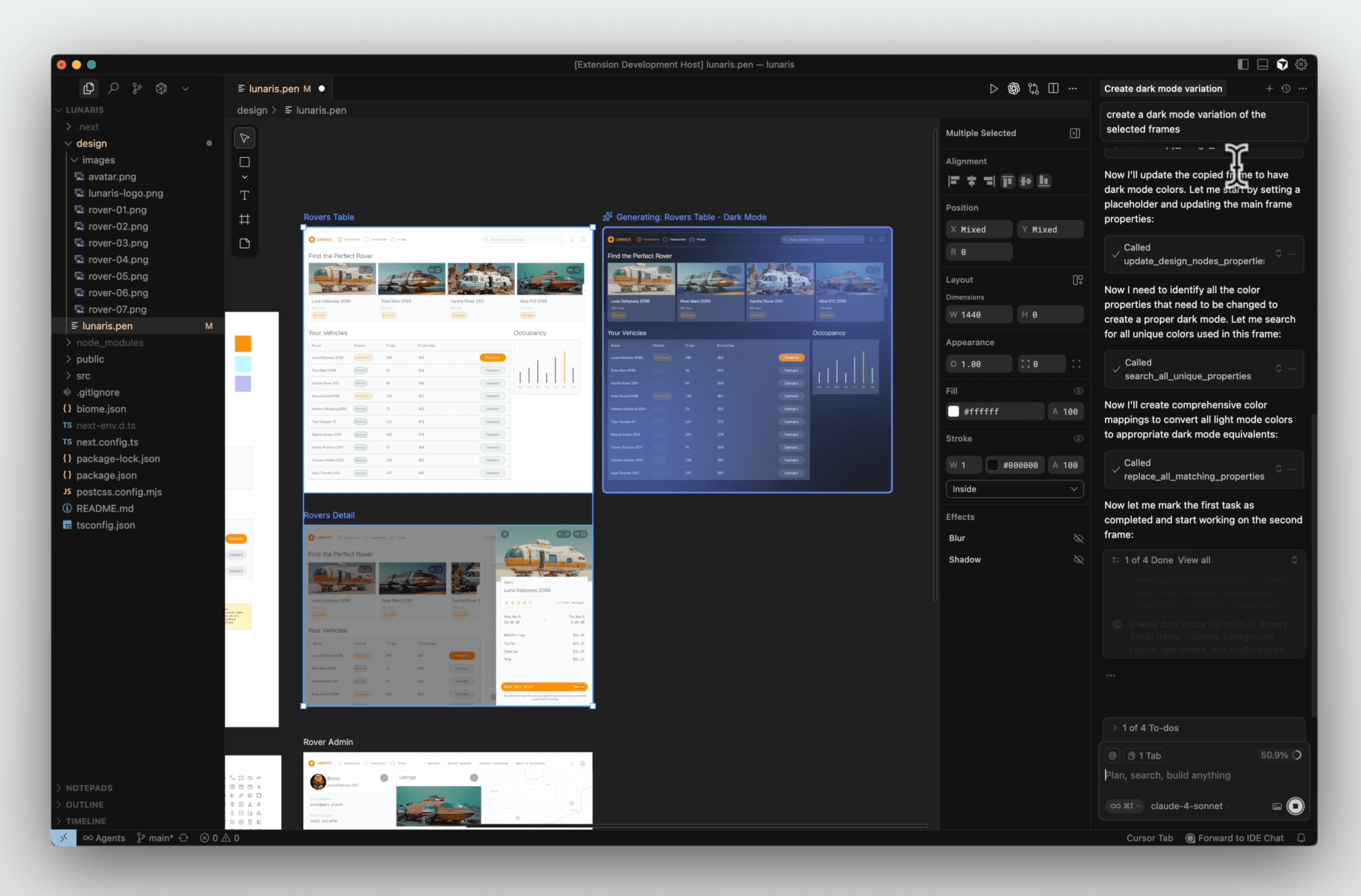Expand the 1 of 4 To-dos section
1361x896 pixels.
tap(1149, 728)
